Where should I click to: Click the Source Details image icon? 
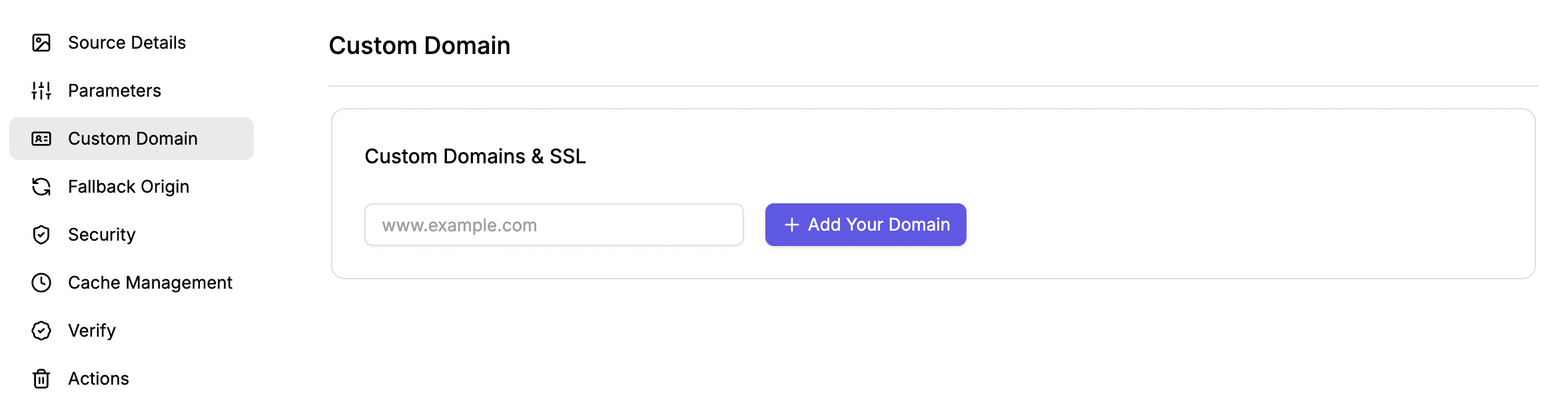pyautogui.click(x=41, y=43)
